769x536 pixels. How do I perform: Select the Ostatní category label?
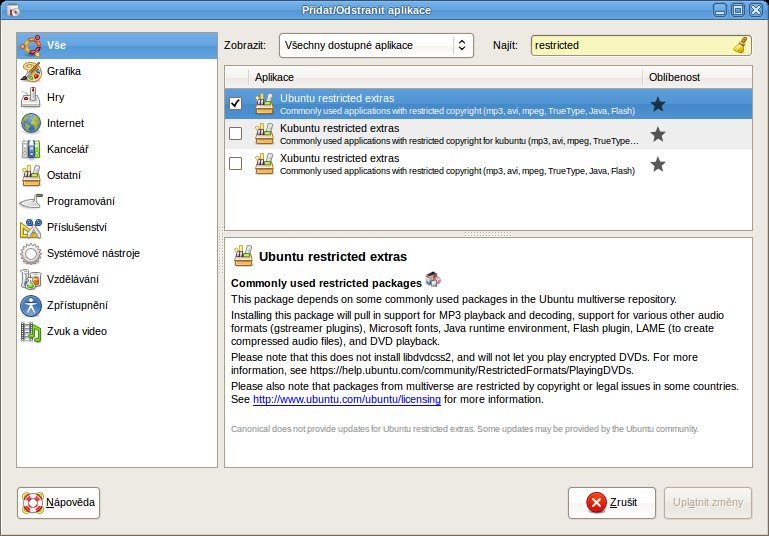coord(64,176)
